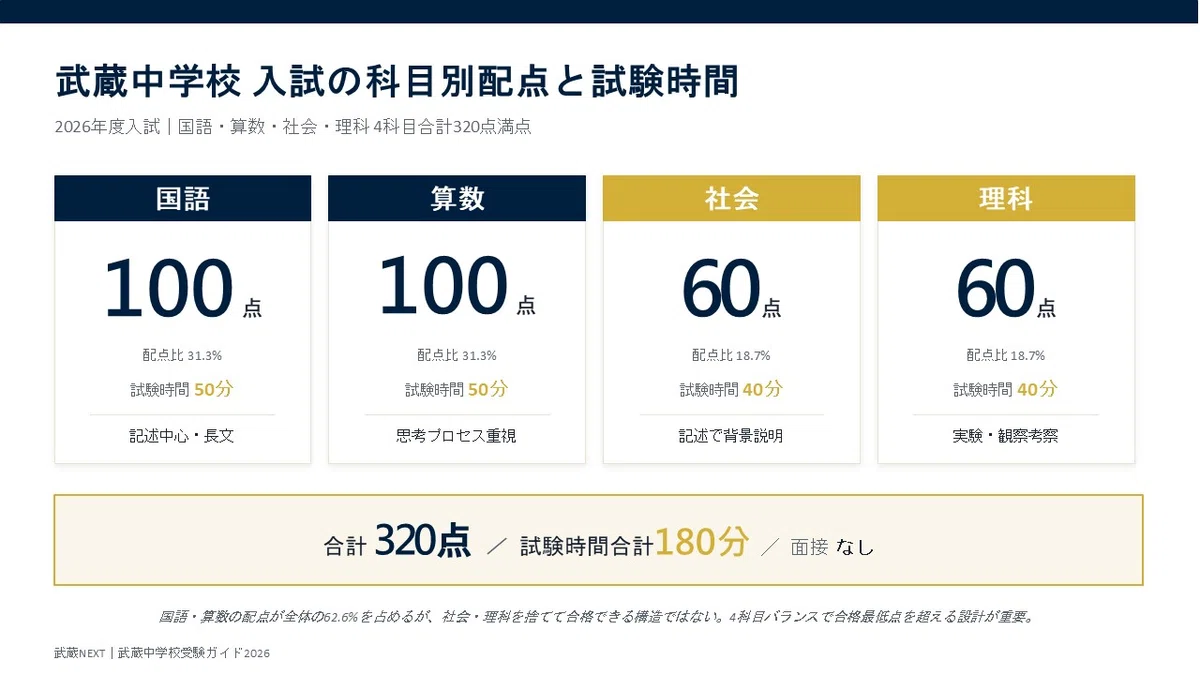
Task: Click the 60点 score in the 理科 card
Action: coord(1006,291)
